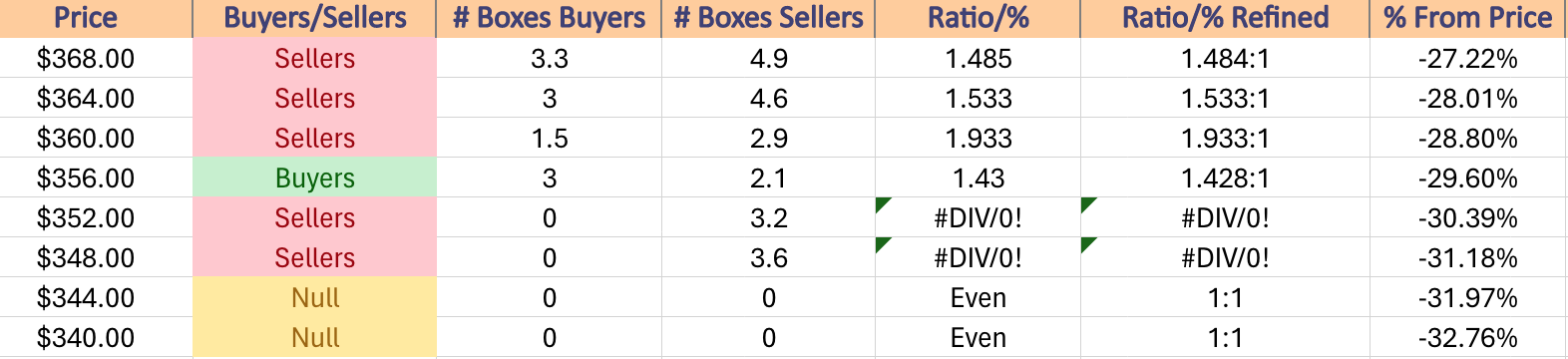Click the % From Price header
The height and width of the screenshot is (359, 1568).
click(1467, 18)
